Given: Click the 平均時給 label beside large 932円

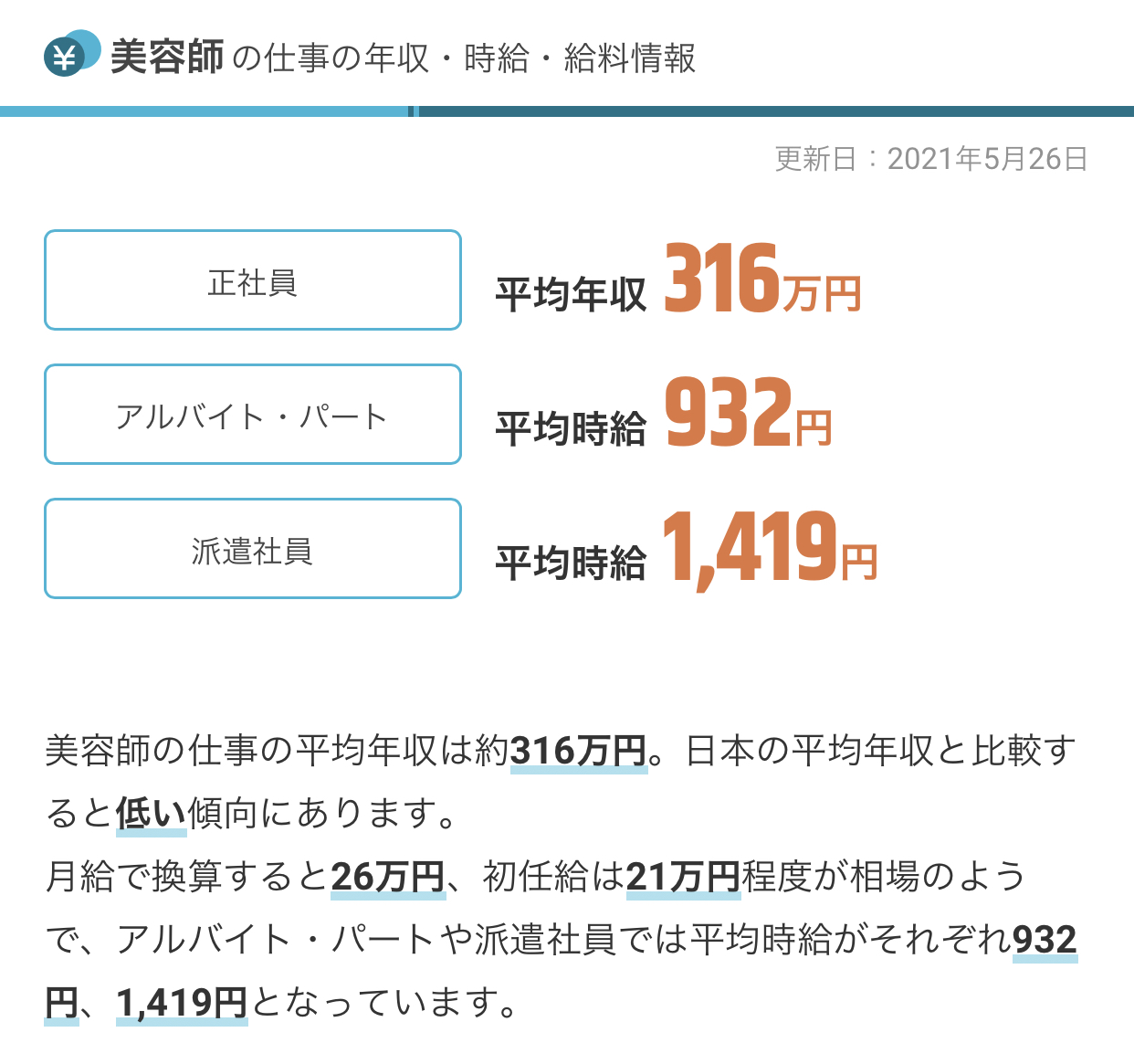Looking at the screenshot, I should [571, 428].
